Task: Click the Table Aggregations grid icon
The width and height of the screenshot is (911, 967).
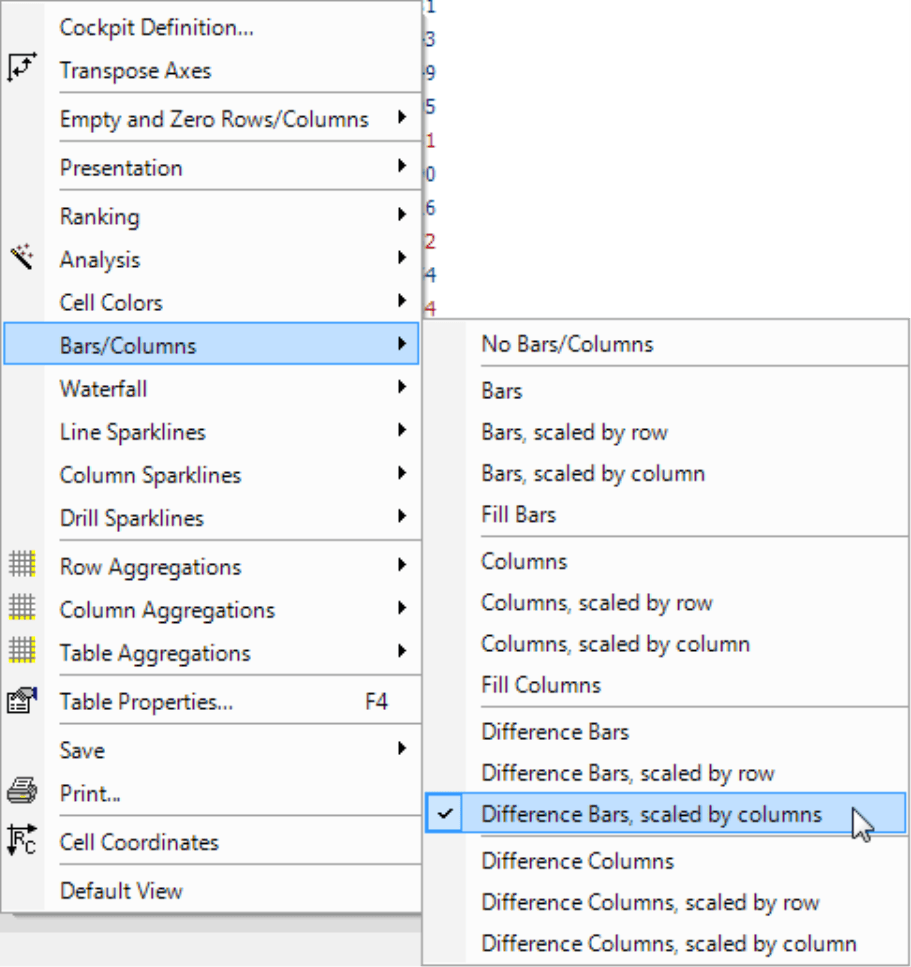Action: [x=22, y=650]
